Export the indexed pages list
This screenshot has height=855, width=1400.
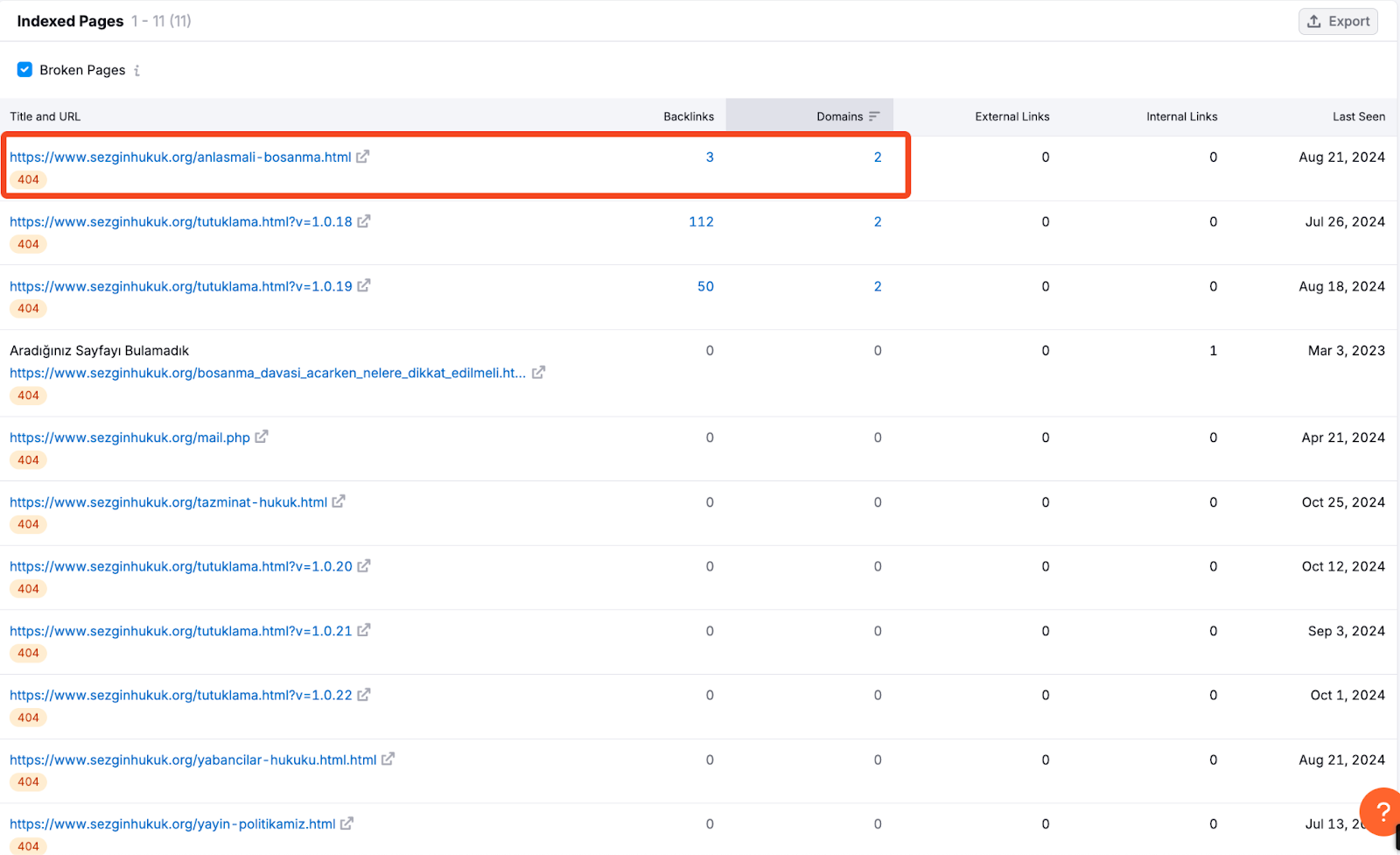point(1338,21)
